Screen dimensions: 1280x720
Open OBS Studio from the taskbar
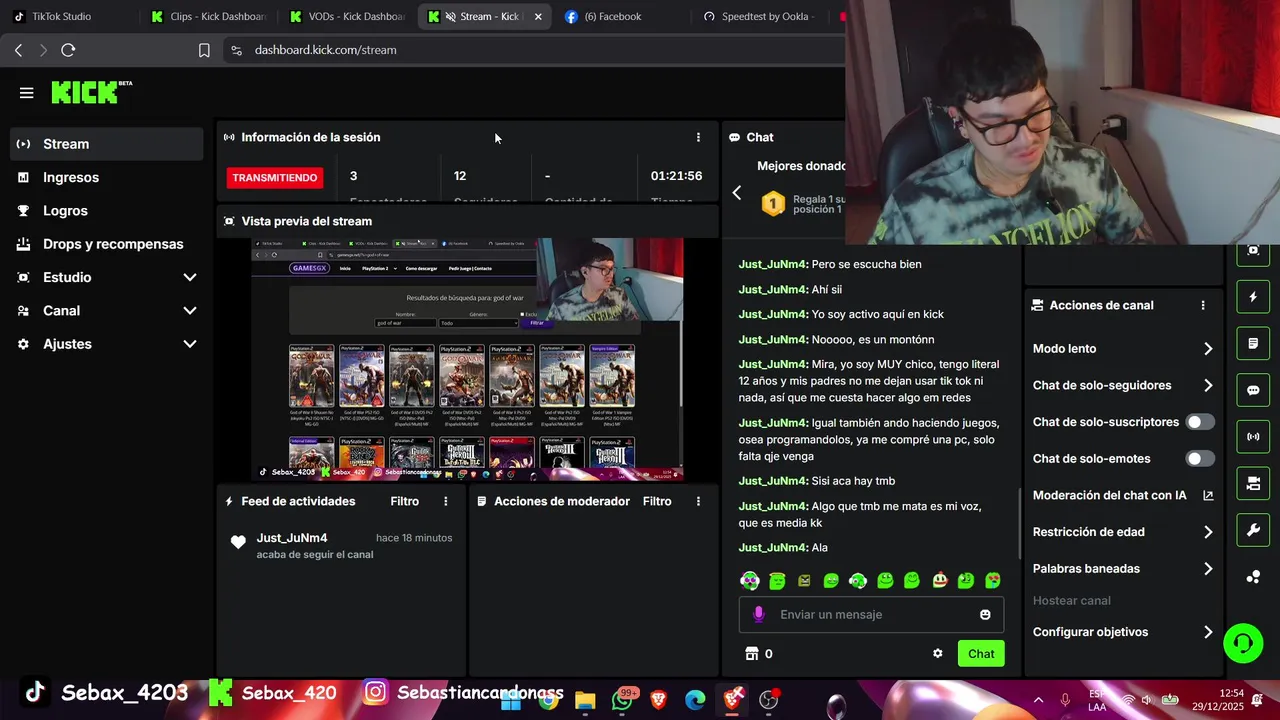coord(768,700)
